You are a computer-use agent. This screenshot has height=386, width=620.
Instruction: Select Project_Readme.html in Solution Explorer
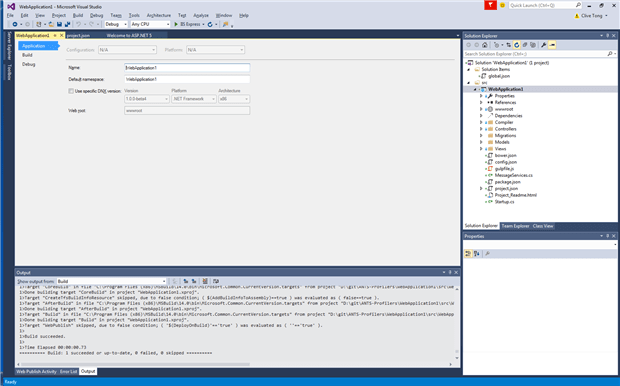click(x=516, y=195)
